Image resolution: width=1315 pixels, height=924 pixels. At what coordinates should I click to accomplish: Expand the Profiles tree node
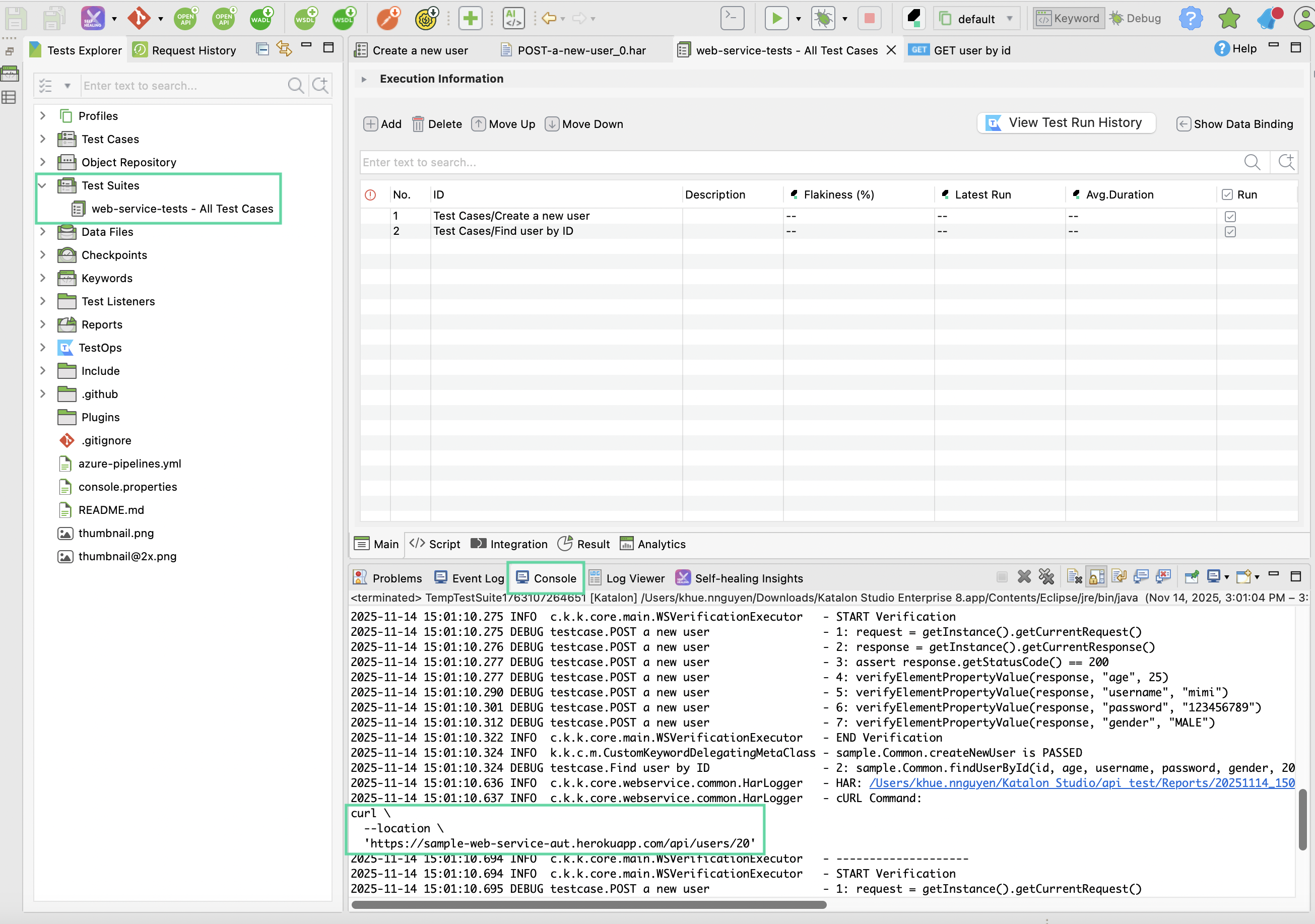pos(43,115)
